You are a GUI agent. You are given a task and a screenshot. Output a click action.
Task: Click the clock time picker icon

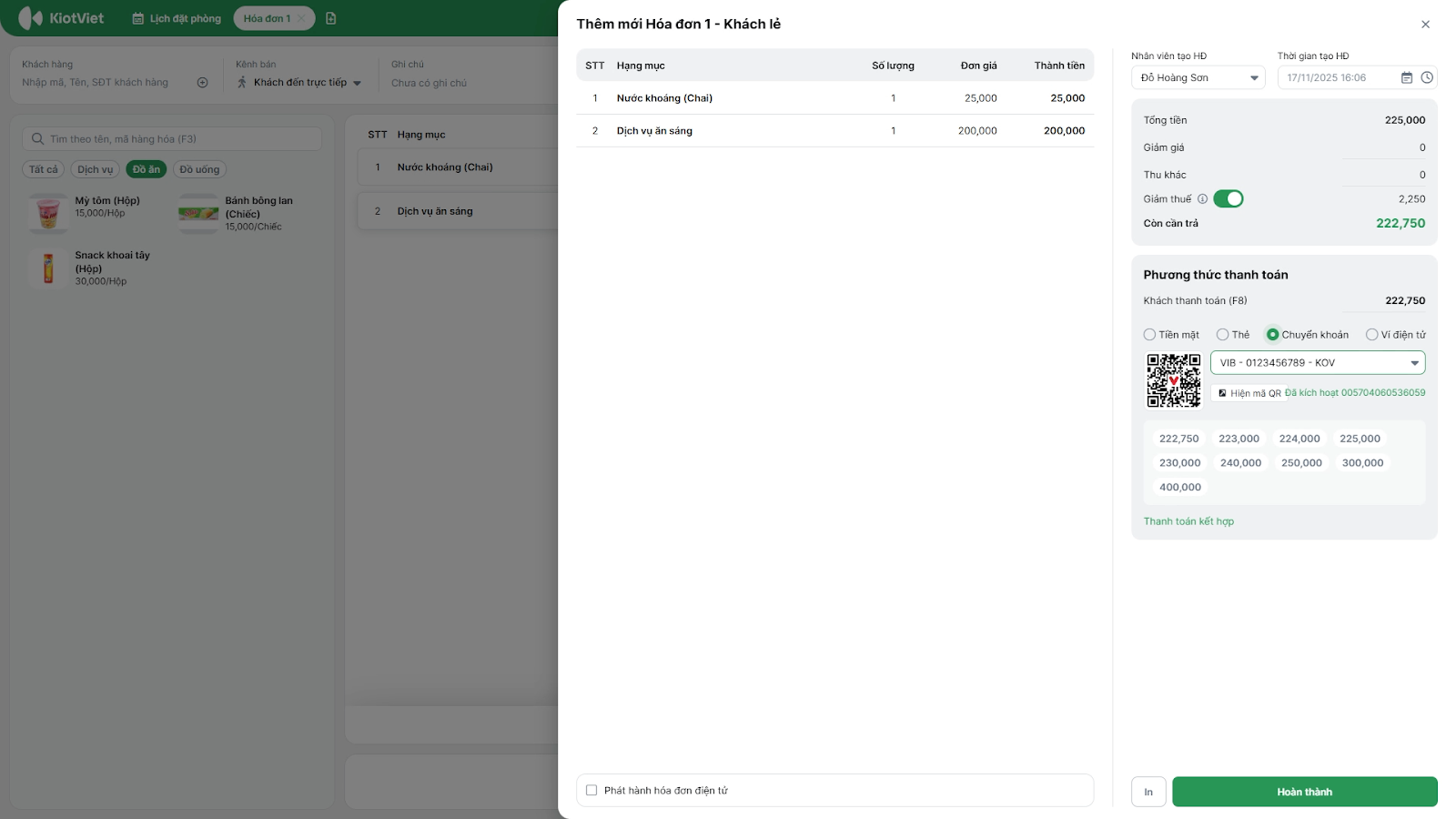[1427, 78]
